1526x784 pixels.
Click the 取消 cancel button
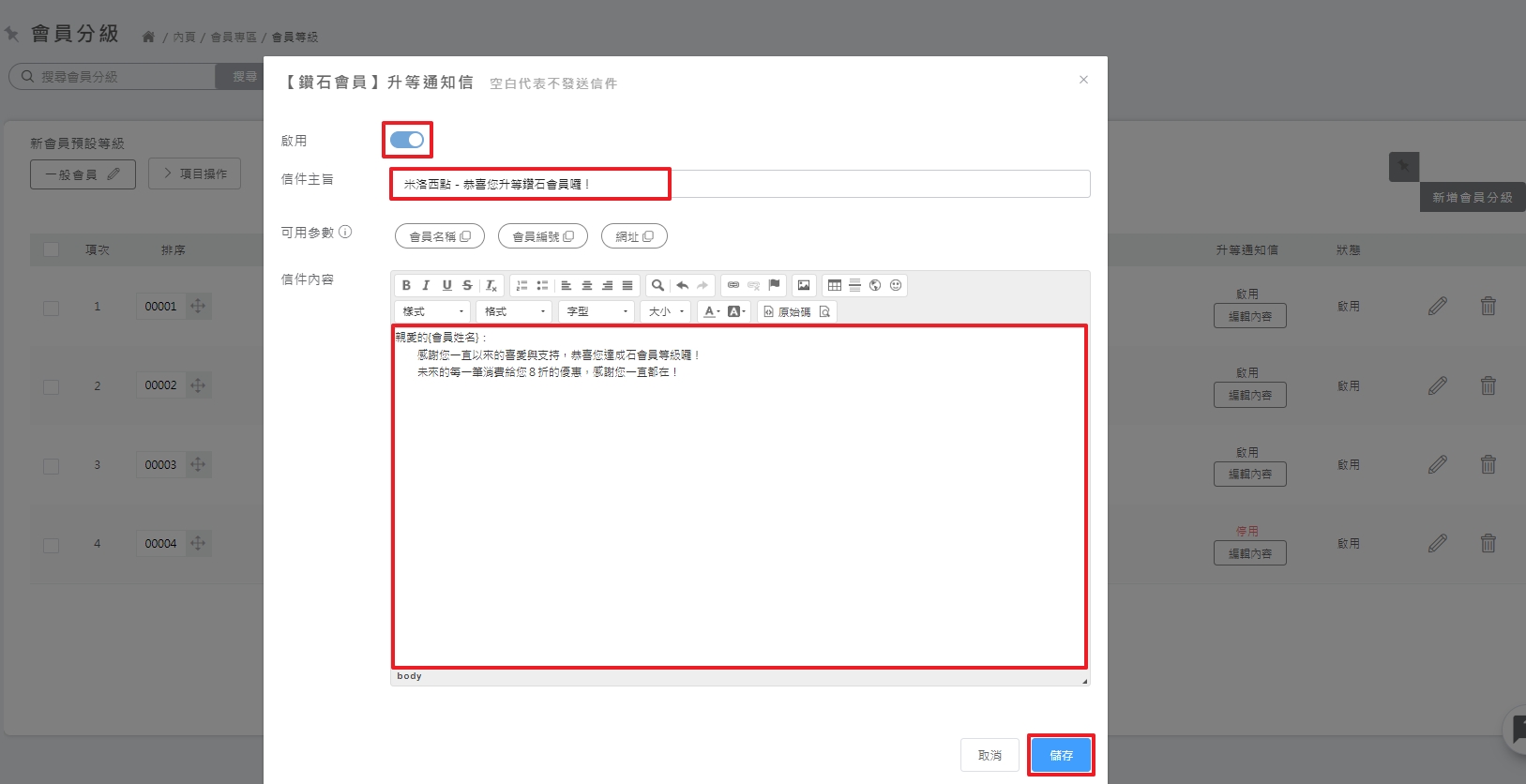click(x=990, y=755)
